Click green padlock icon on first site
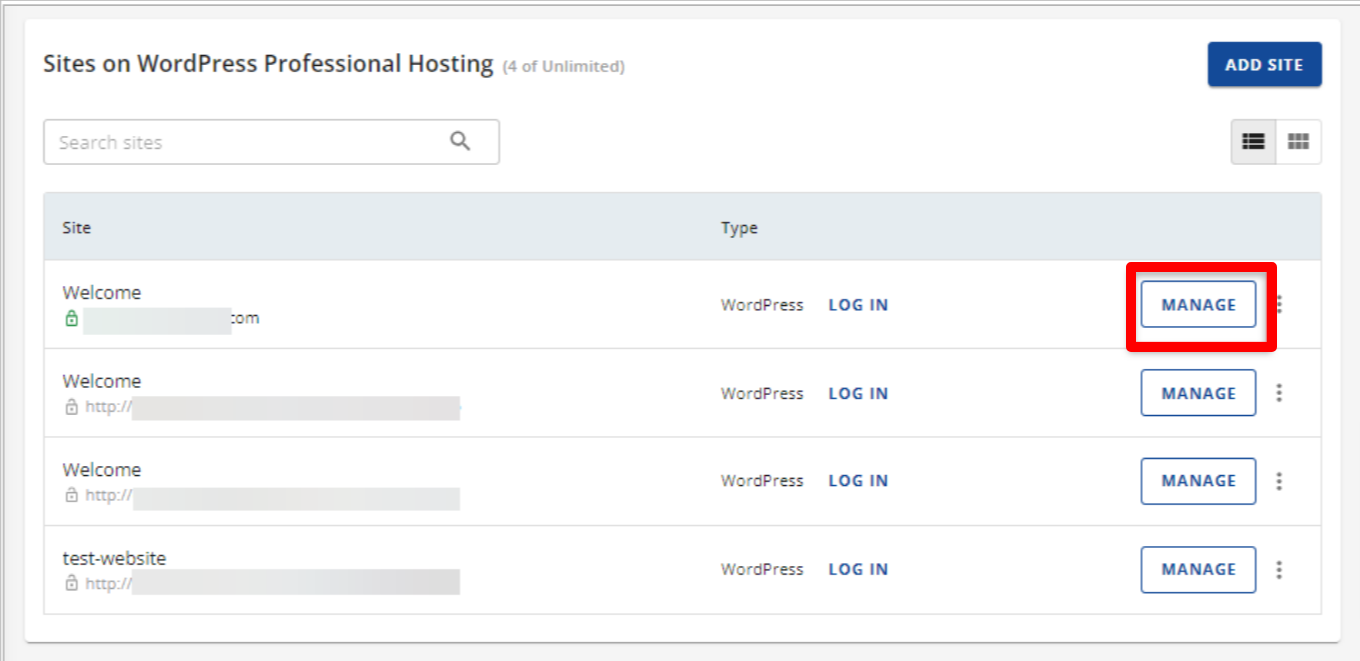 point(71,318)
